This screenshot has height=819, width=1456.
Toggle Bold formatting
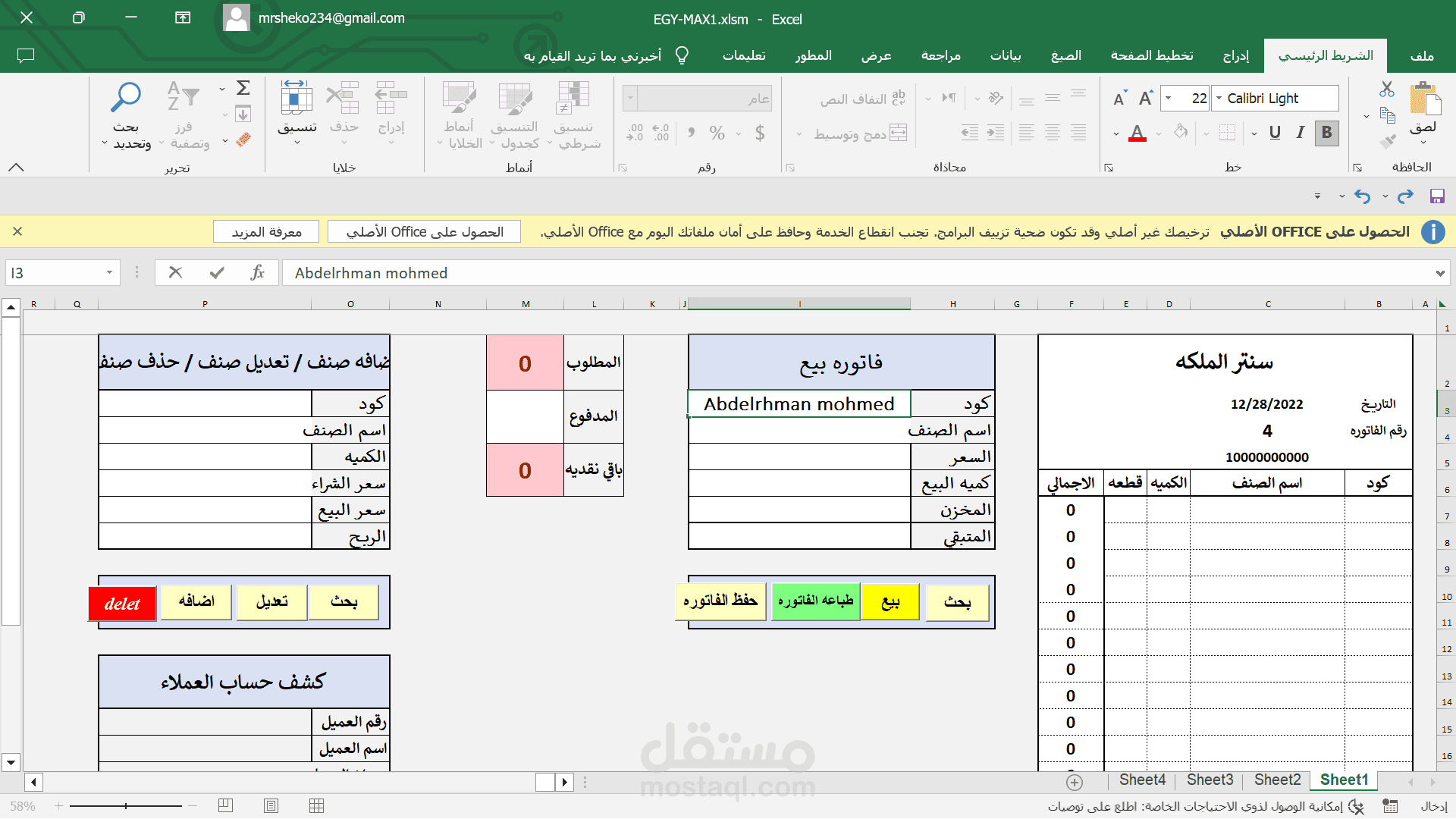(1326, 133)
